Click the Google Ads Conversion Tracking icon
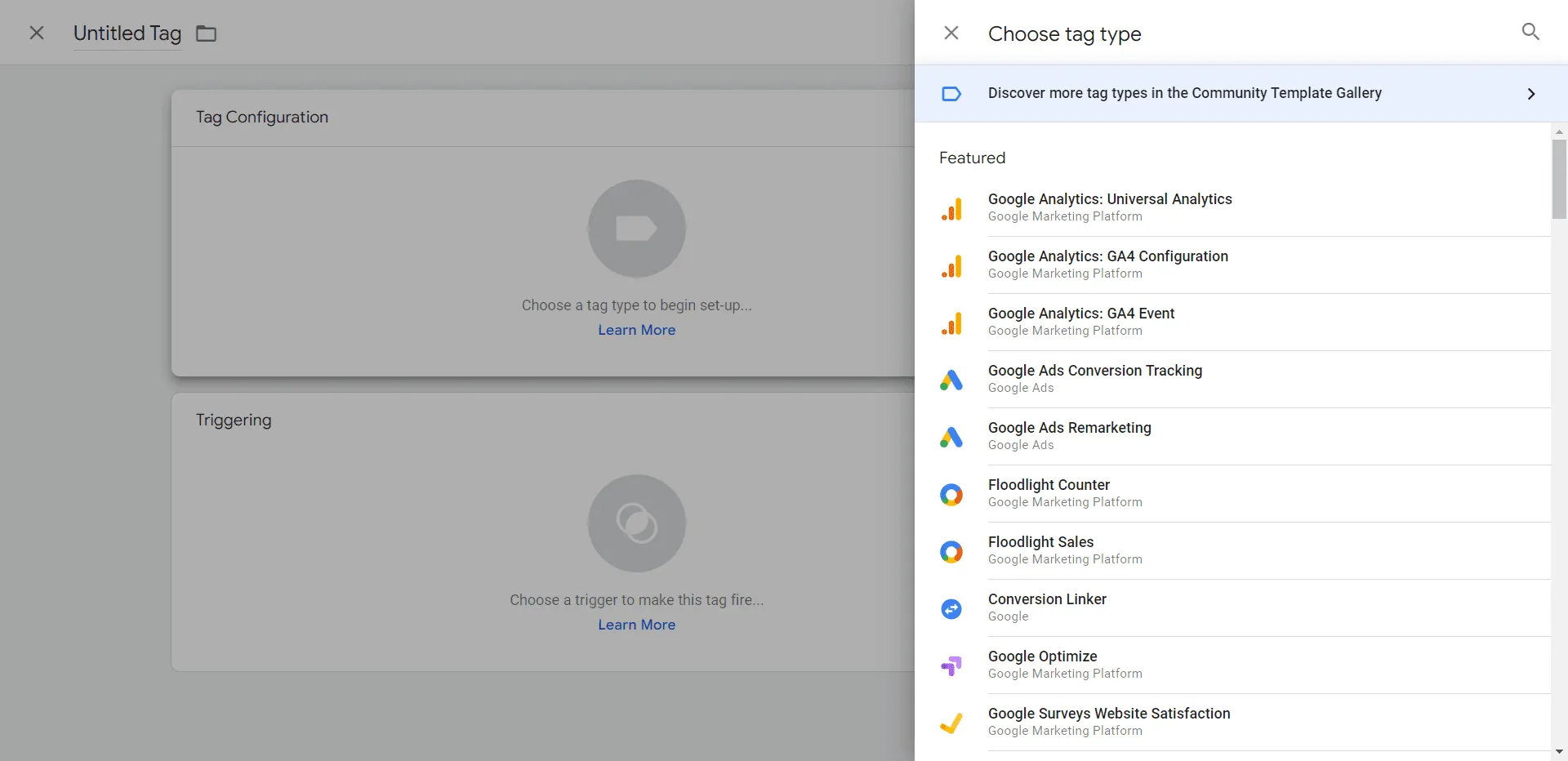Screen dimensions: 1568x761 pyautogui.click(x=951, y=380)
